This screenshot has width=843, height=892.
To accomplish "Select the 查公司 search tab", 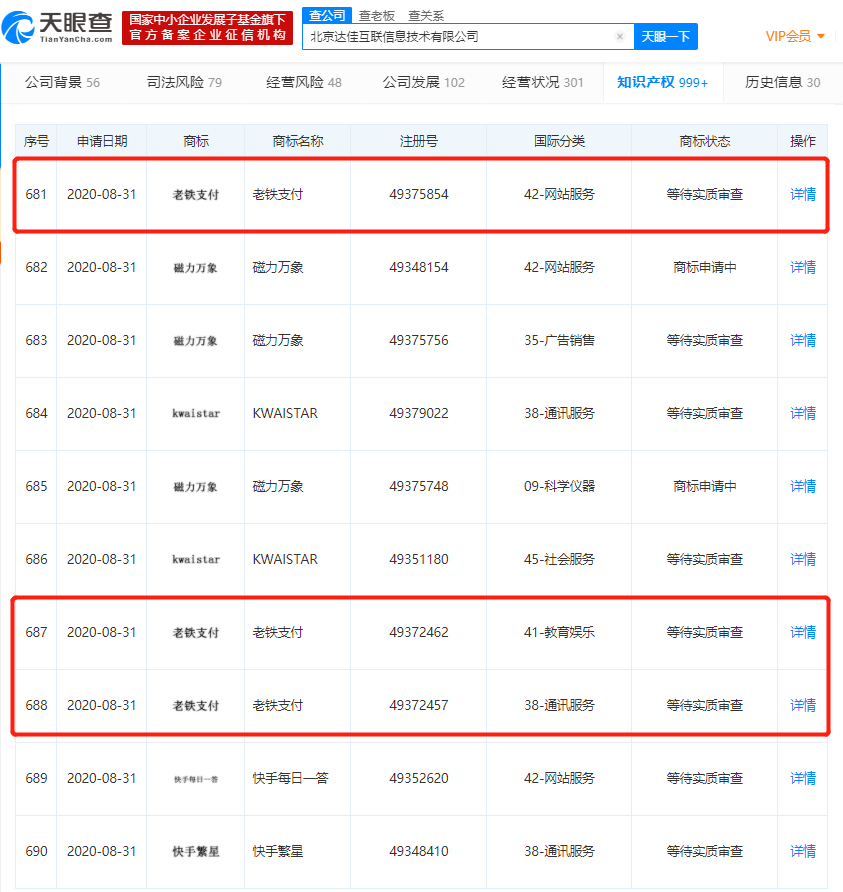I will point(327,15).
